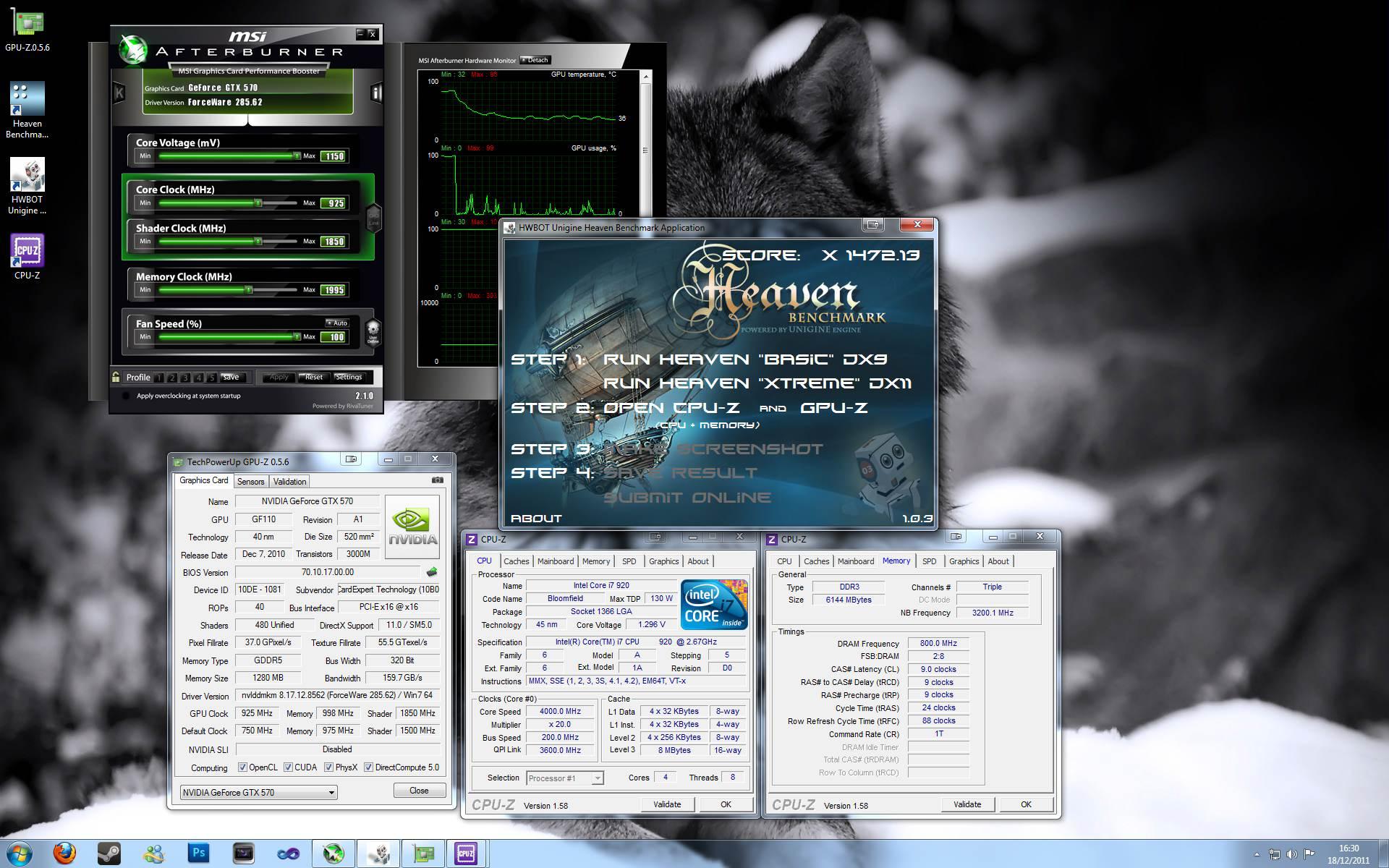
Task: Switch to MSI Afterburner in the taskbar
Action: (x=333, y=854)
